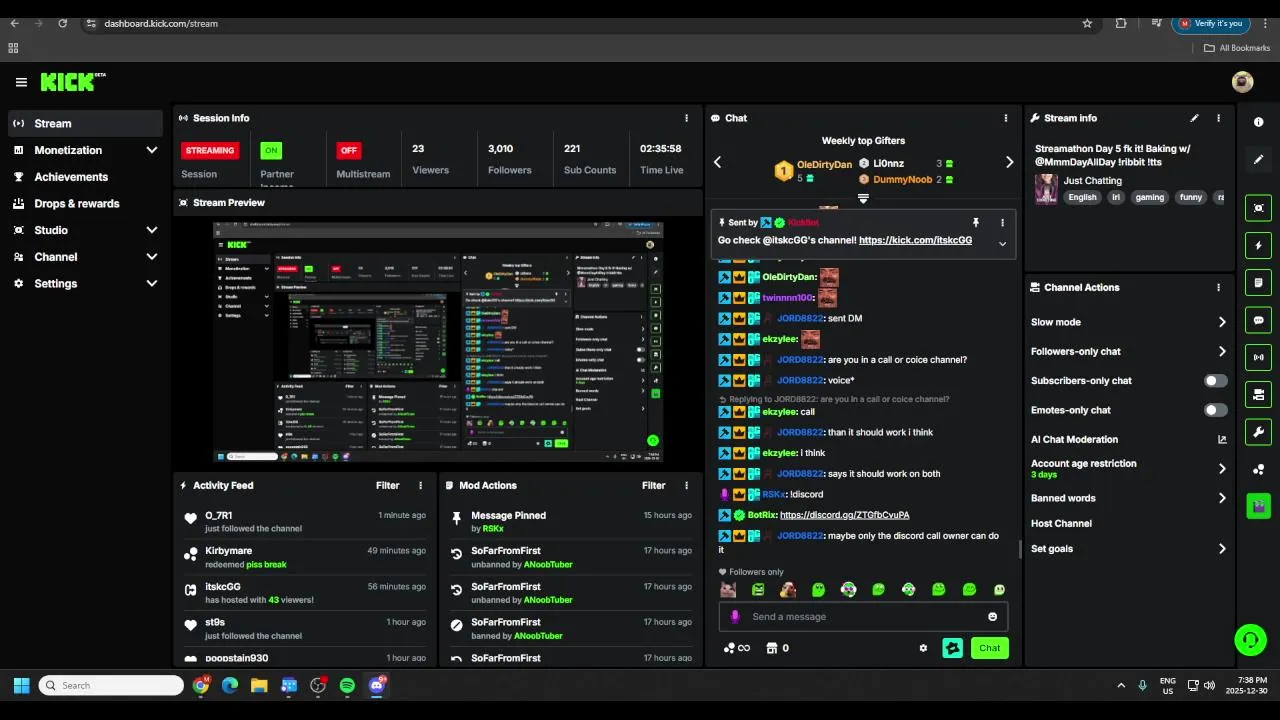1280x720 pixels.
Task: Edit stream info via pencil icon
Action: [1194, 118]
